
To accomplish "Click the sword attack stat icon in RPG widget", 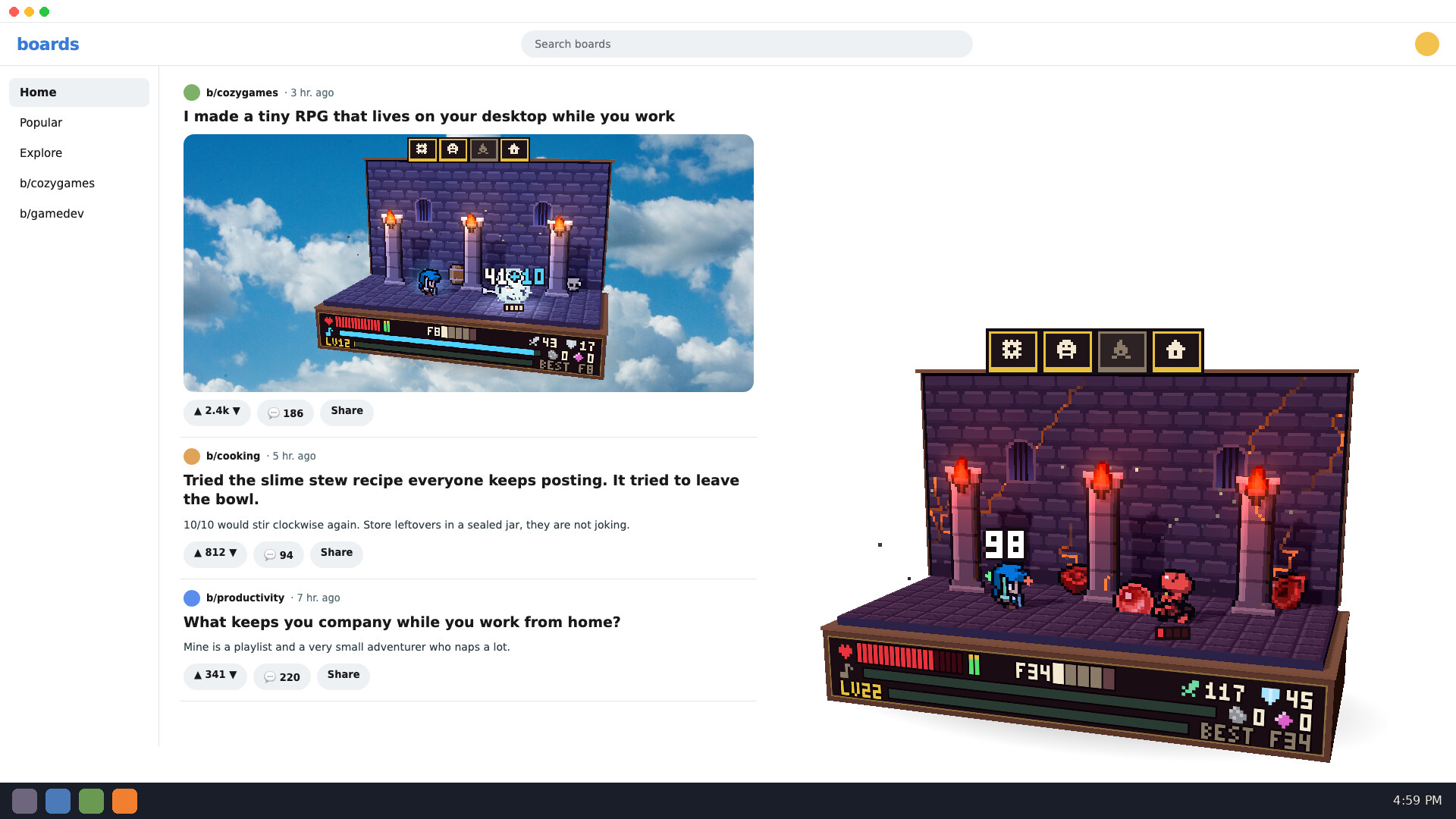I will tap(1190, 689).
